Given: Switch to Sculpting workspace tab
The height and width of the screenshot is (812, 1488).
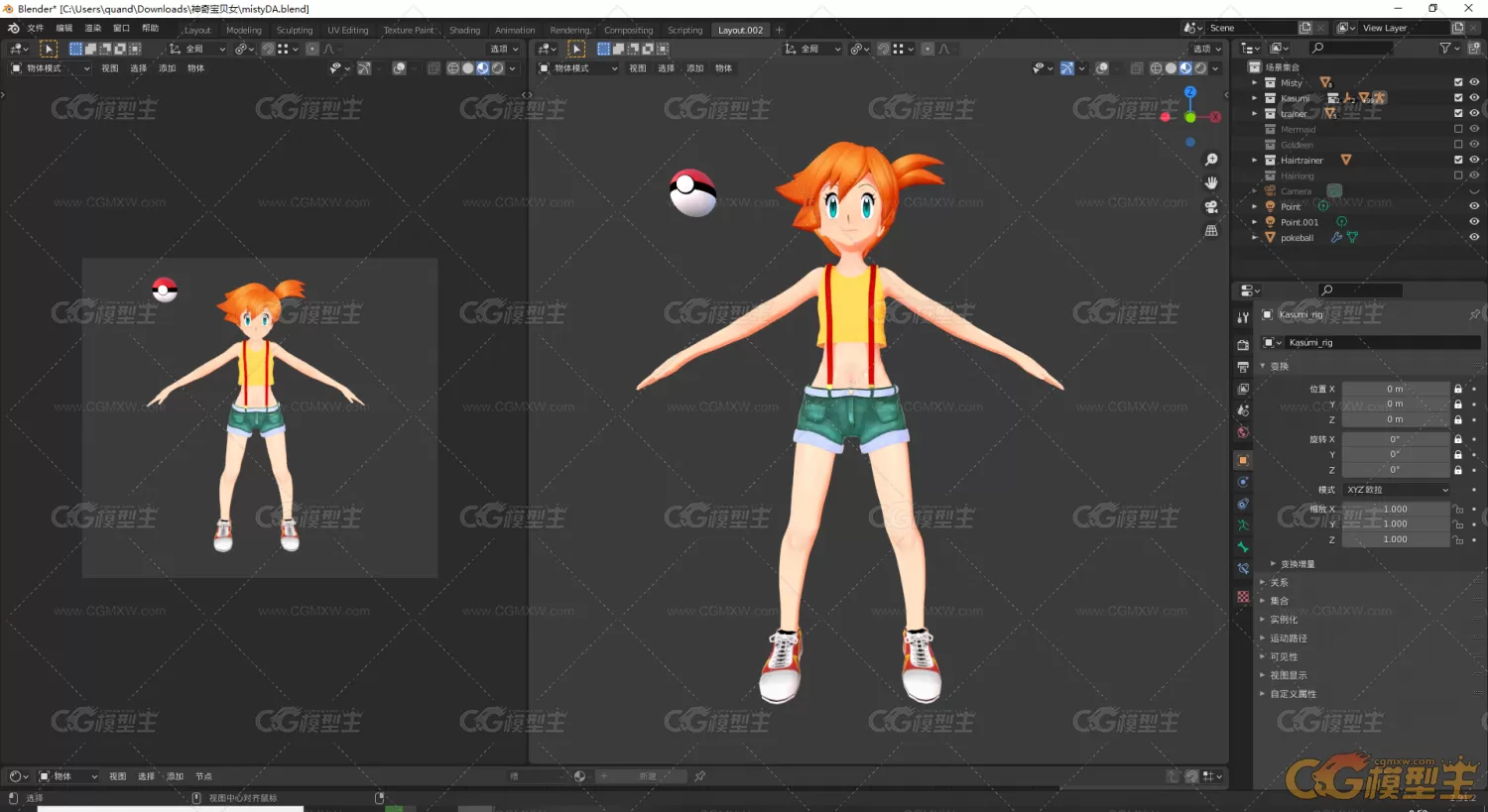Looking at the screenshot, I should click(295, 30).
